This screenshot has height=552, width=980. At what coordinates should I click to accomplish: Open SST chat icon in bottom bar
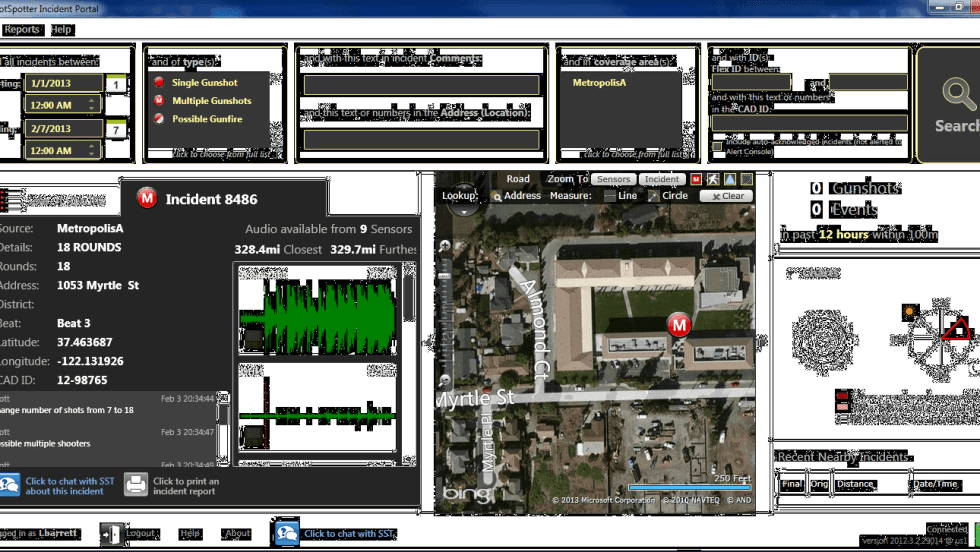pos(287,533)
